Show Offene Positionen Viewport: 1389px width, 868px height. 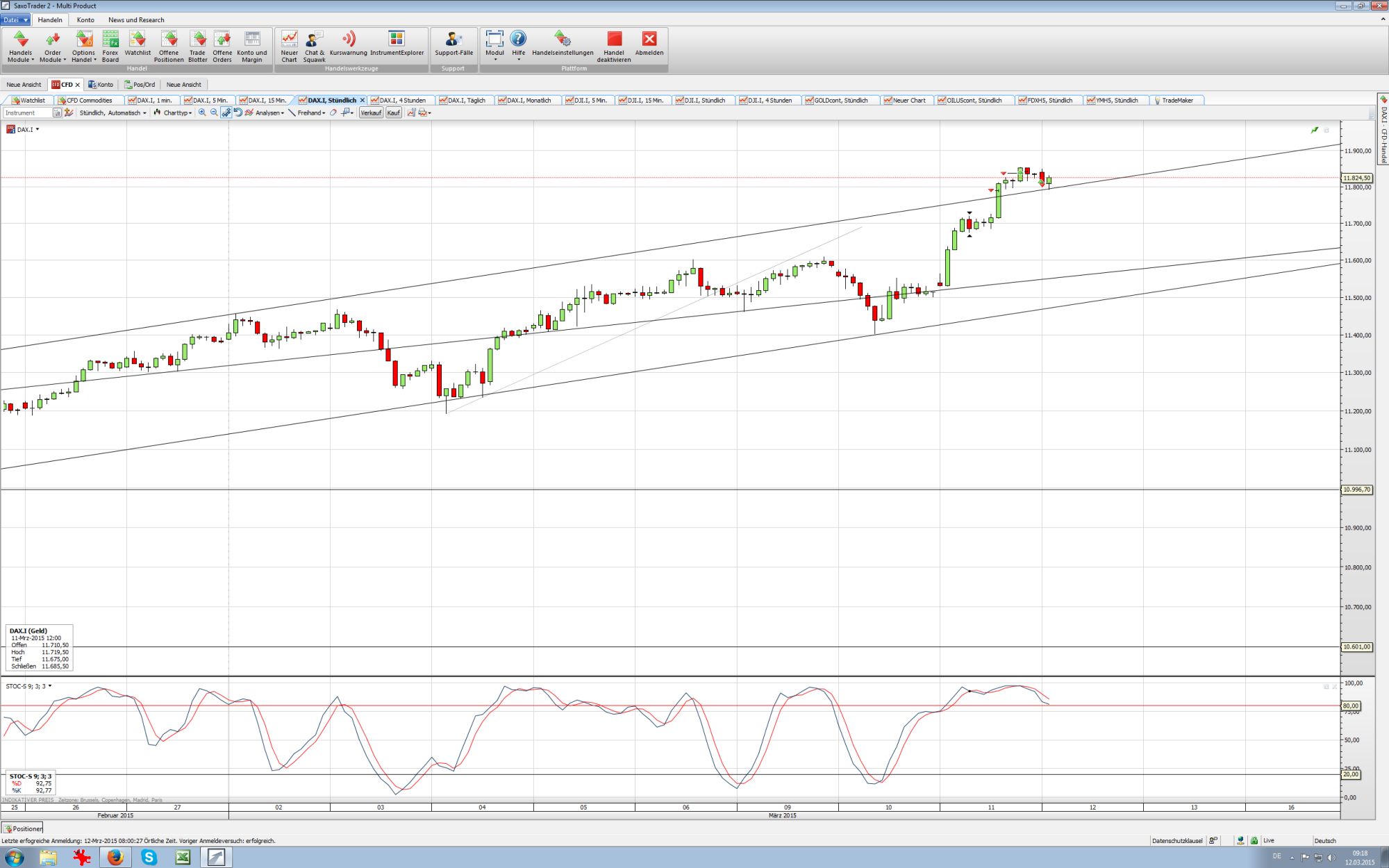[168, 46]
